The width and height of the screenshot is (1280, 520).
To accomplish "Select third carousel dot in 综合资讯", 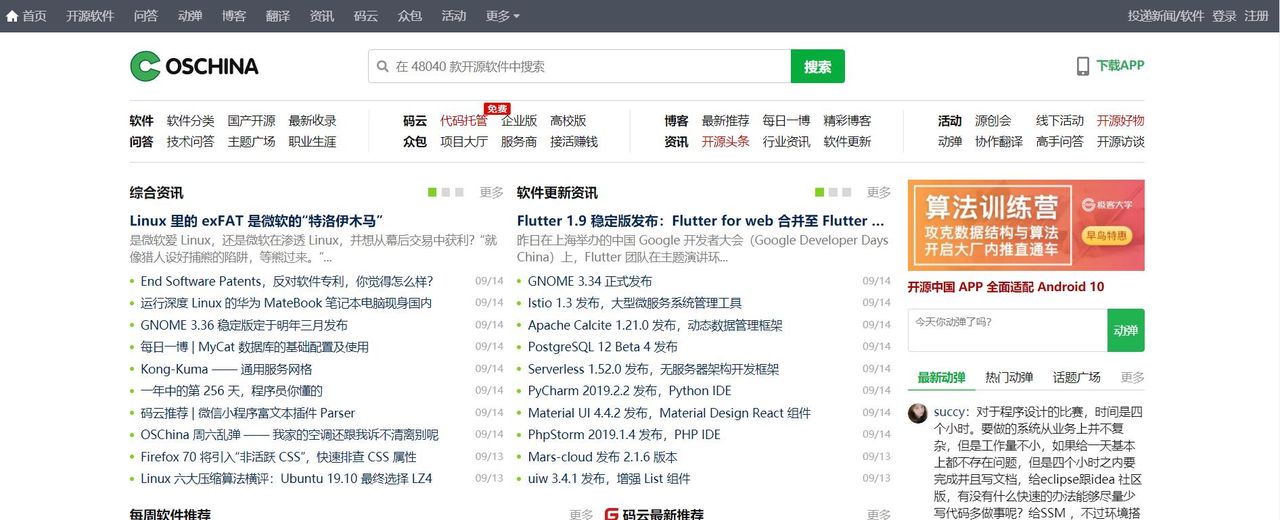I will point(459,192).
